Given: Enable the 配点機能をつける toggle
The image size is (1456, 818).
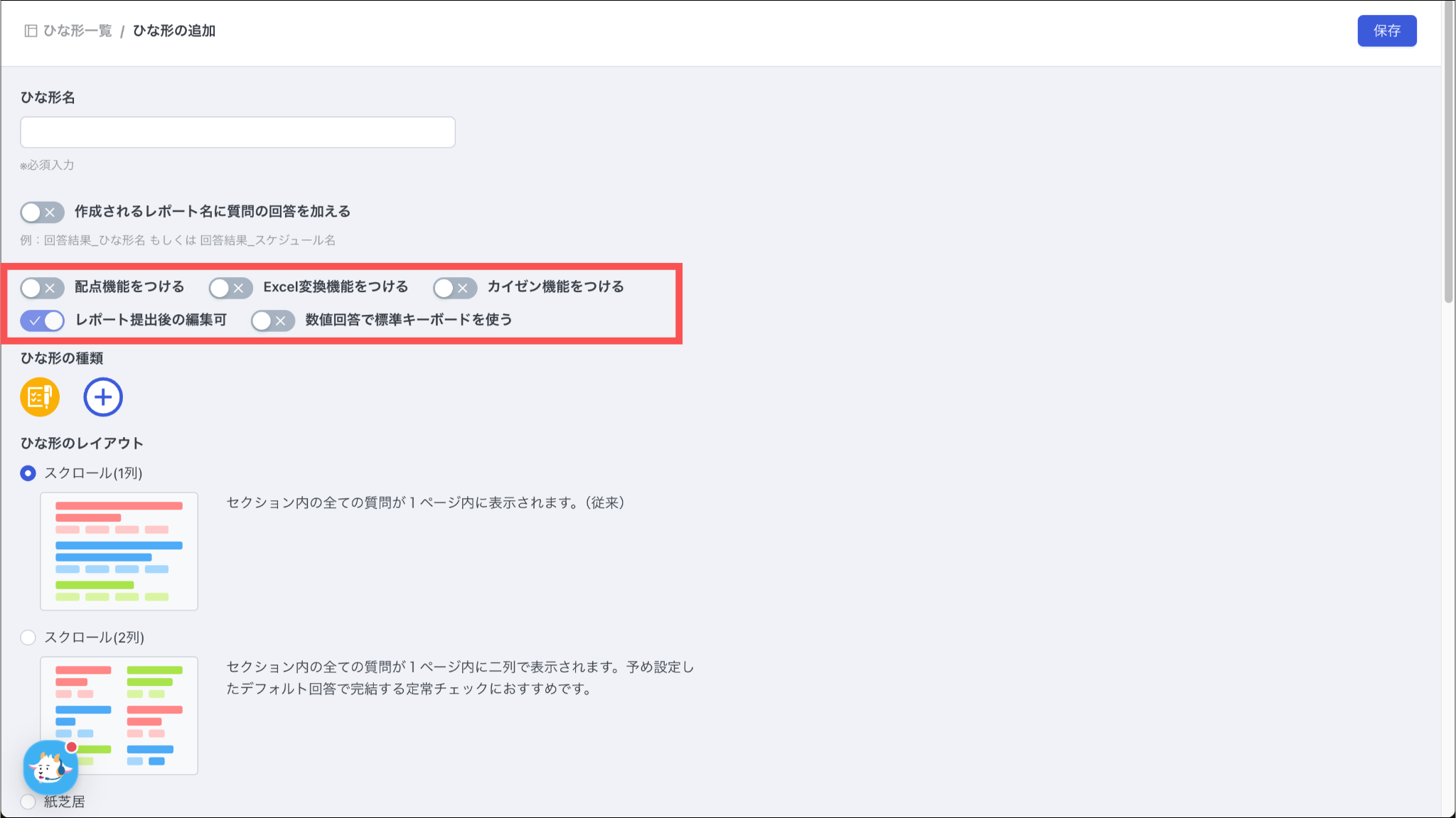Looking at the screenshot, I should click(42, 288).
